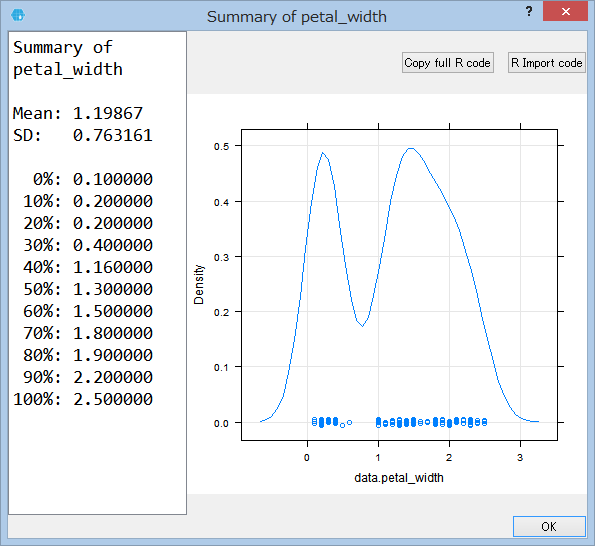Click the 60%: 1.500000 quantile row
The height and width of the screenshot is (546, 595).
coord(88,312)
